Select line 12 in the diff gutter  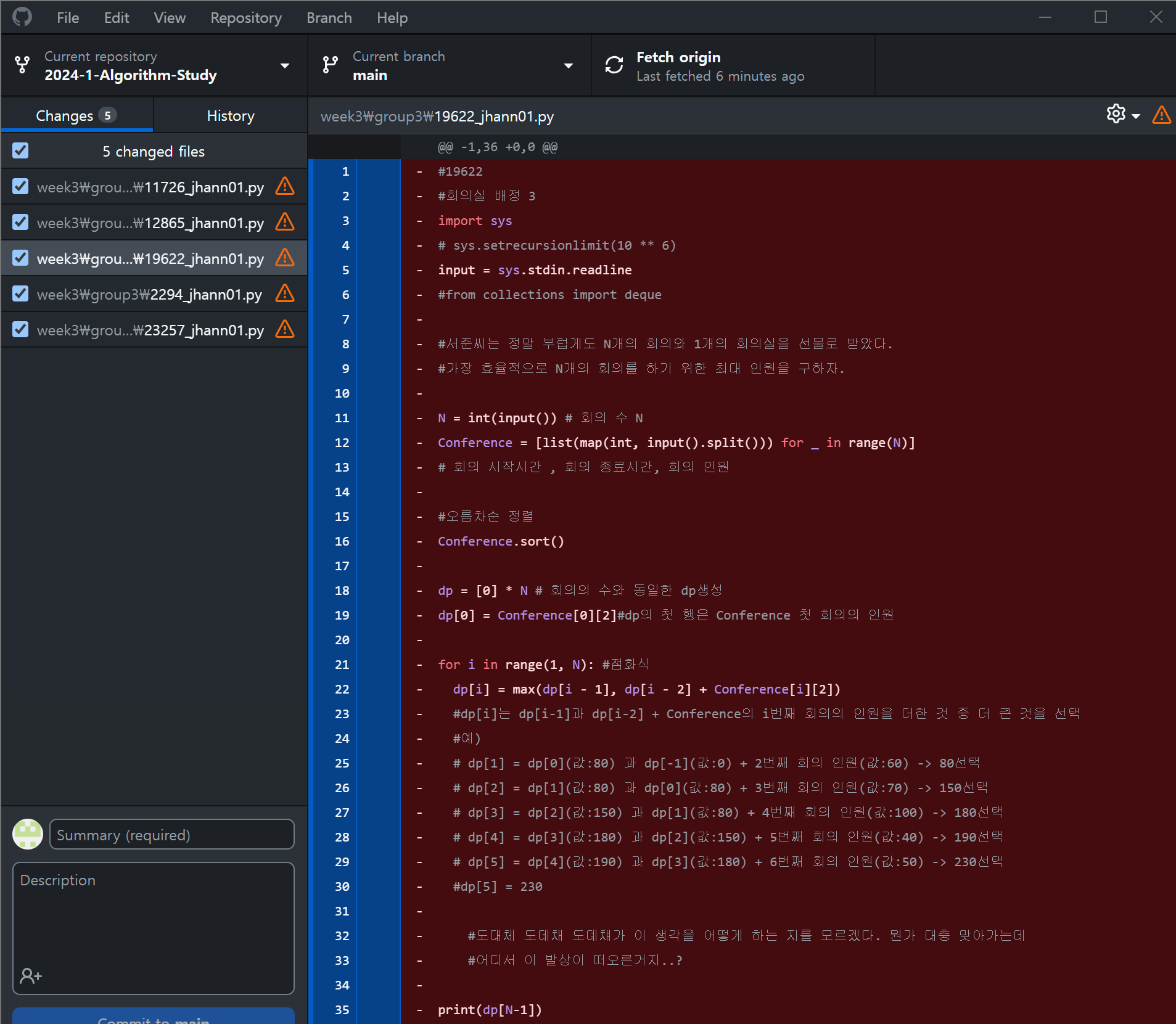(x=342, y=443)
